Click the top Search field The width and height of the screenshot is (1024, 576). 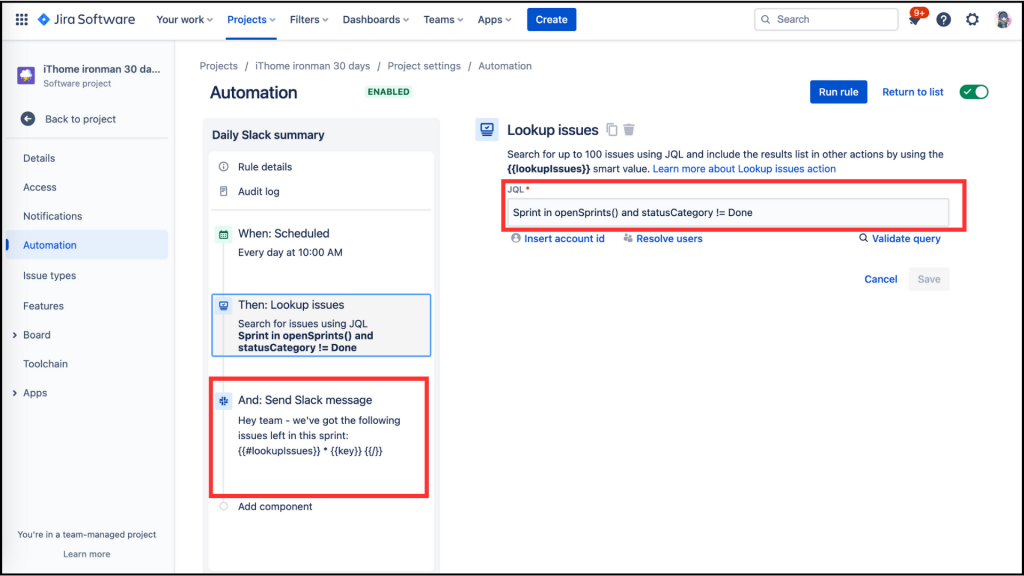pos(826,20)
